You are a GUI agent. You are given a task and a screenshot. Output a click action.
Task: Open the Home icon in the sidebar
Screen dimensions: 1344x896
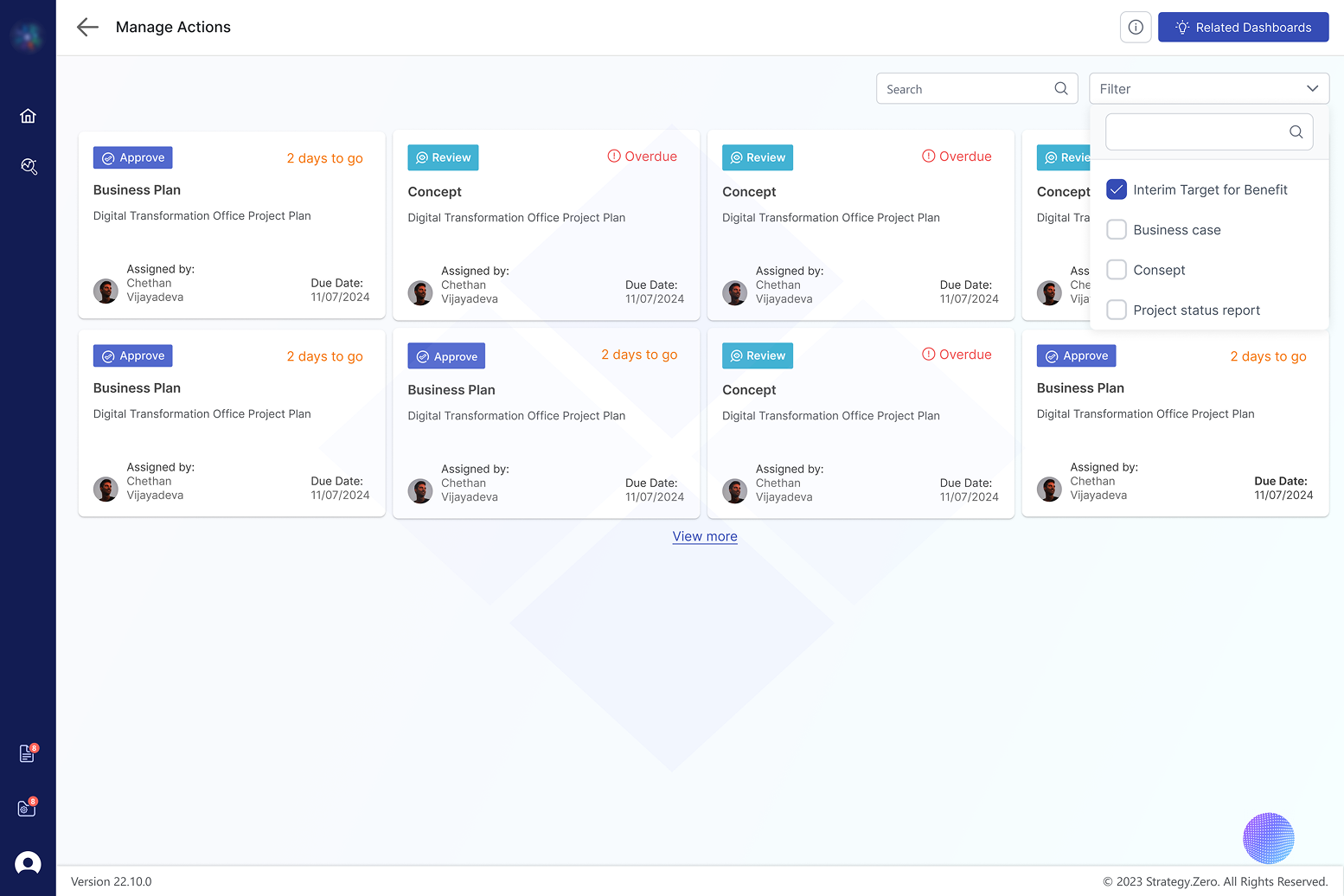(x=29, y=115)
